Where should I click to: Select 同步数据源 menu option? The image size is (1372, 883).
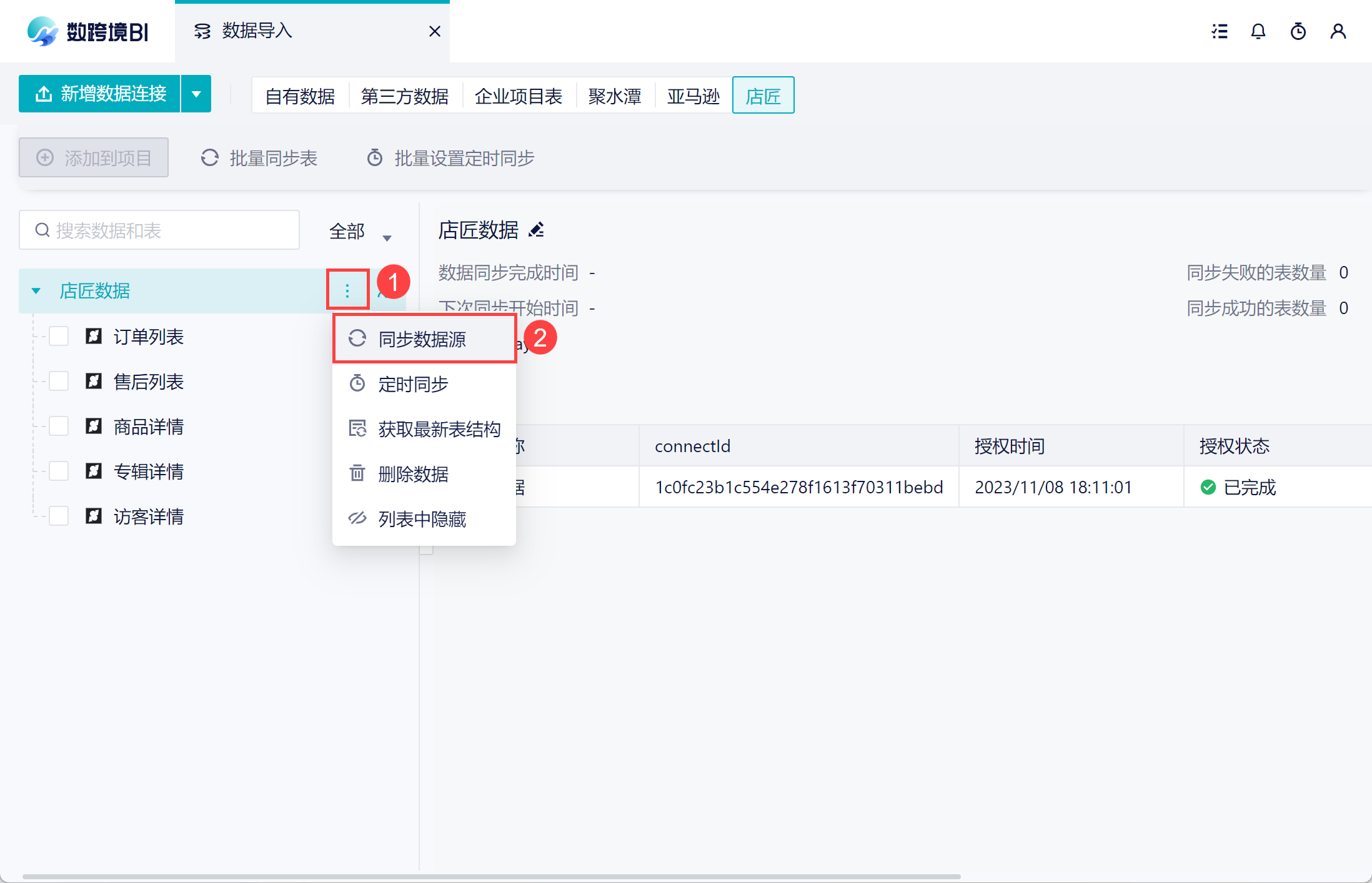point(422,339)
